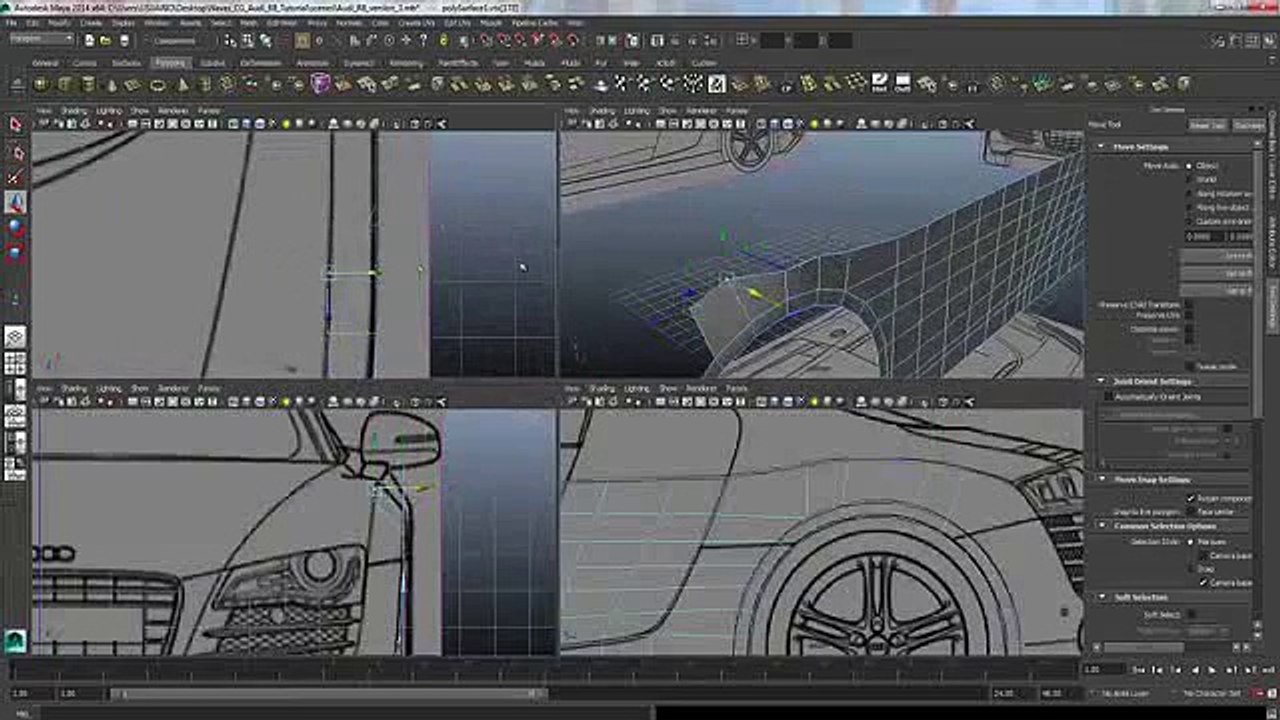Select Along live object axis radio
Image resolution: width=1280 pixels, height=720 pixels.
click(x=1189, y=207)
